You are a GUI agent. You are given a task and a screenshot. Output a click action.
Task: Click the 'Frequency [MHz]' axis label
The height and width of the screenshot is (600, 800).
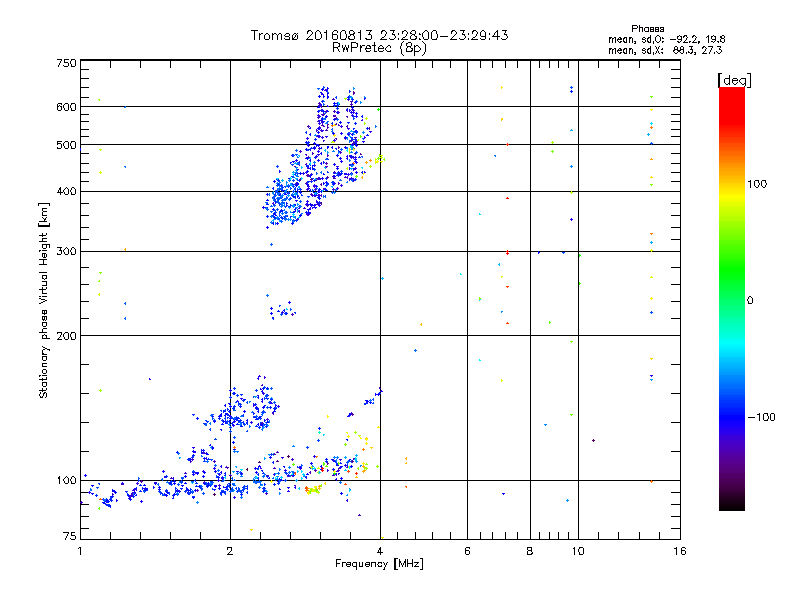coord(379,564)
